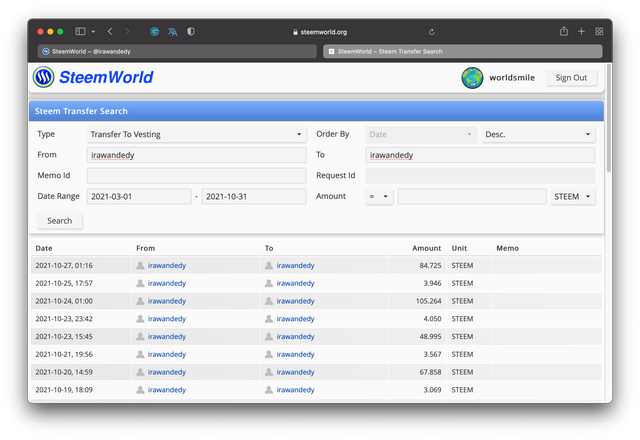The height and width of the screenshot is (440, 640).
Task: Go forward with the browser forward arrow
Action: (x=127, y=31)
